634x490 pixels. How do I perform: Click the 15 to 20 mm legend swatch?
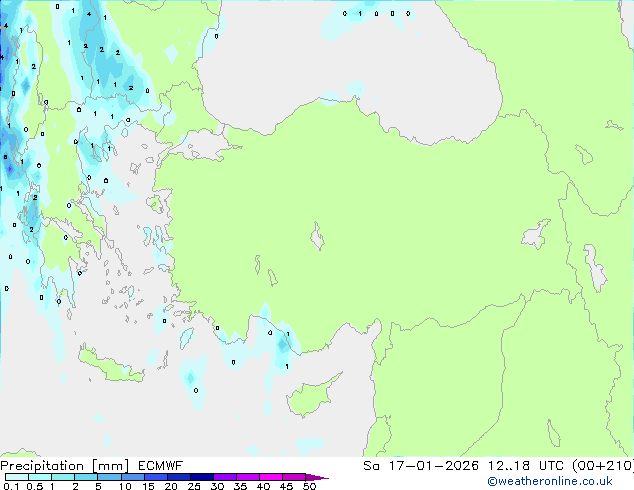(155, 477)
